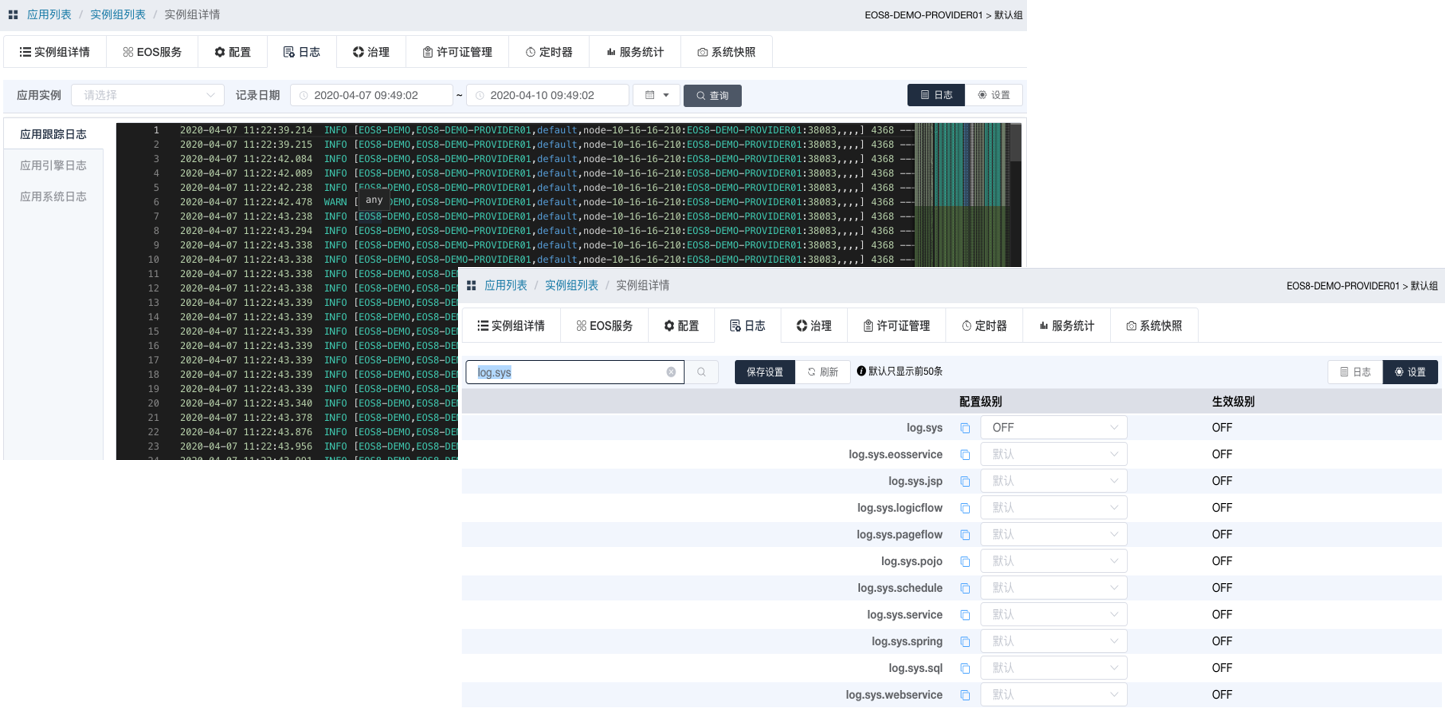Click the magnifier search icon beside log.sys field
This screenshot has width=1445, height=709.
point(702,372)
